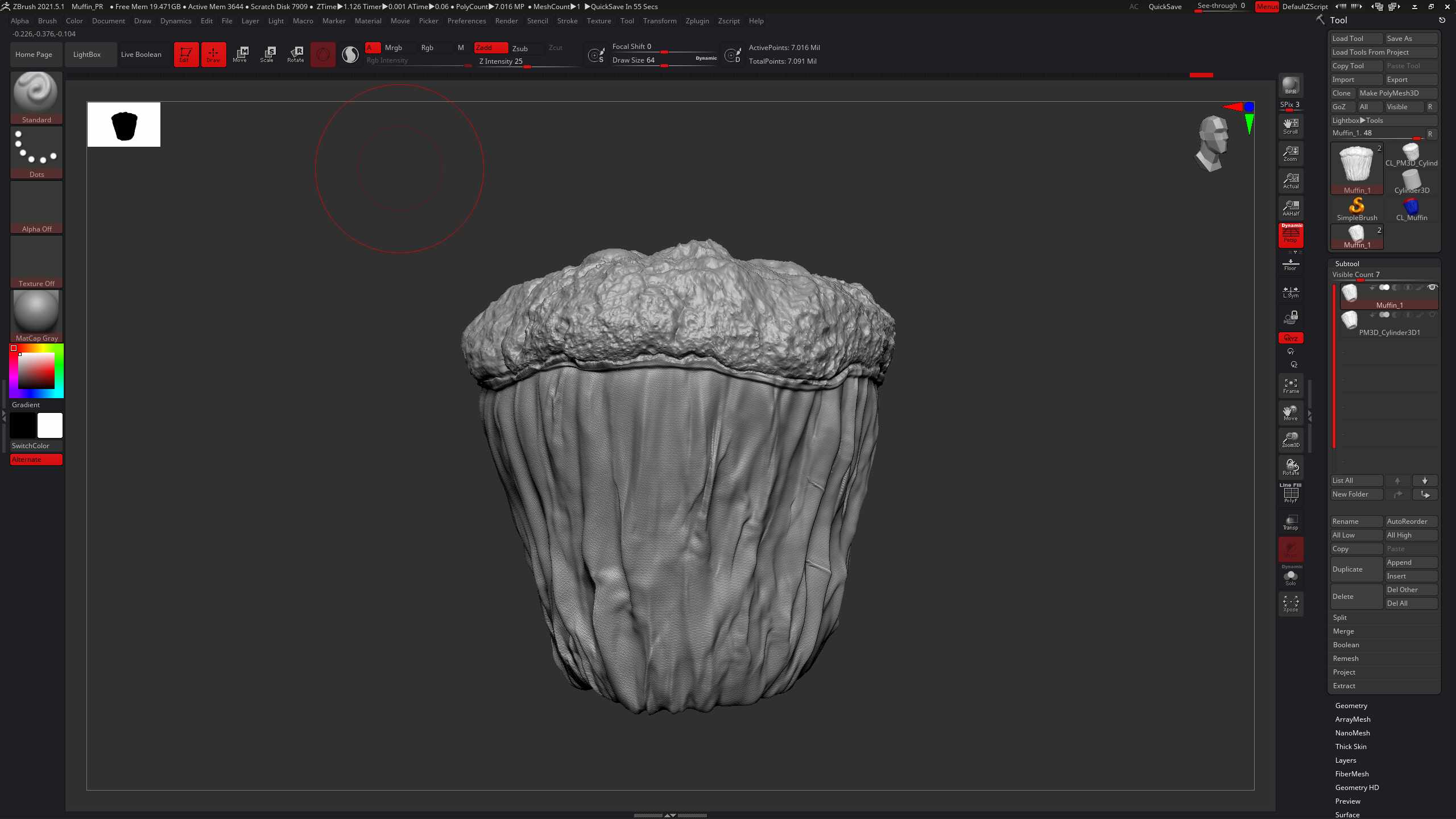Viewport: 1456px width, 819px height.
Task: Toggle Local Symmetry (L.Sym)
Action: pyautogui.click(x=1290, y=292)
